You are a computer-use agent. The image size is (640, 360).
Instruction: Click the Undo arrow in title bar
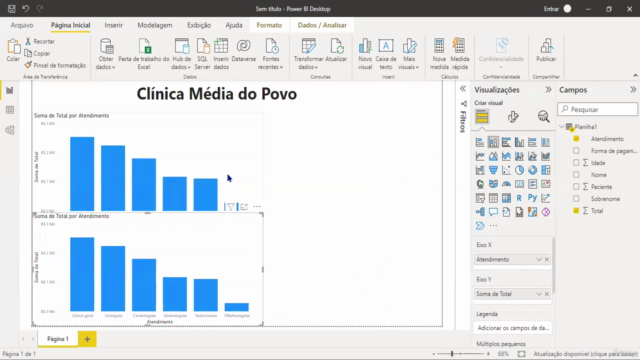pyautogui.click(x=26, y=9)
